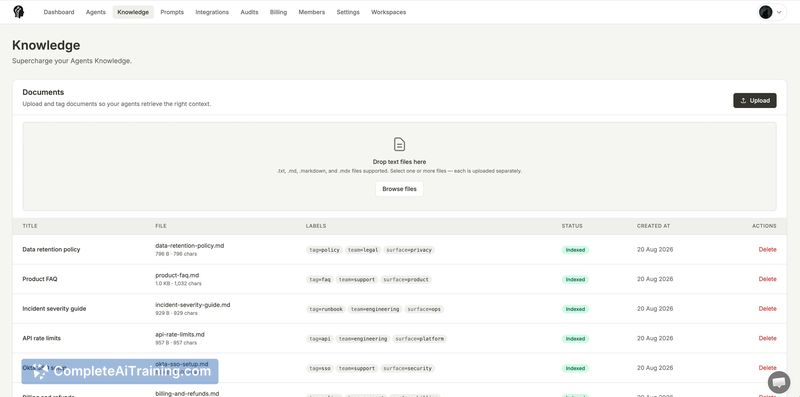Click the tag=api label
The height and width of the screenshot is (397, 800).
click(320, 339)
